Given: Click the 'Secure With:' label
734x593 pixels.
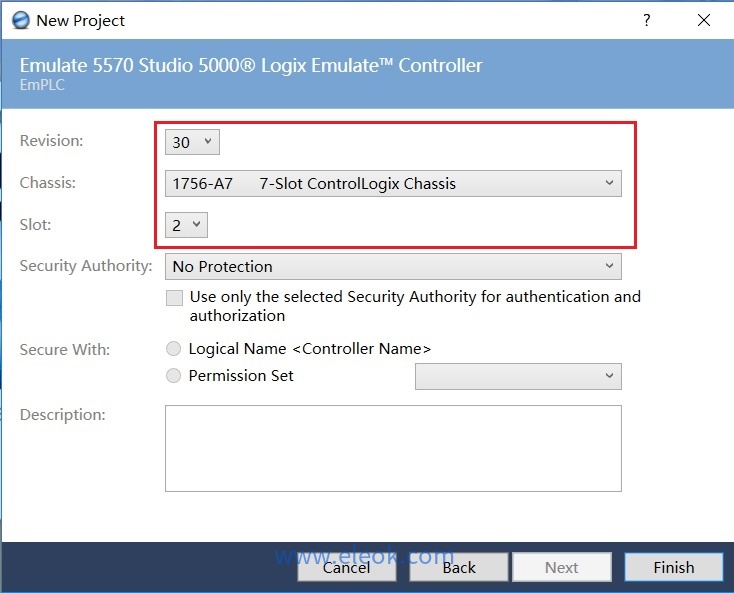Looking at the screenshot, I should [x=65, y=350].
